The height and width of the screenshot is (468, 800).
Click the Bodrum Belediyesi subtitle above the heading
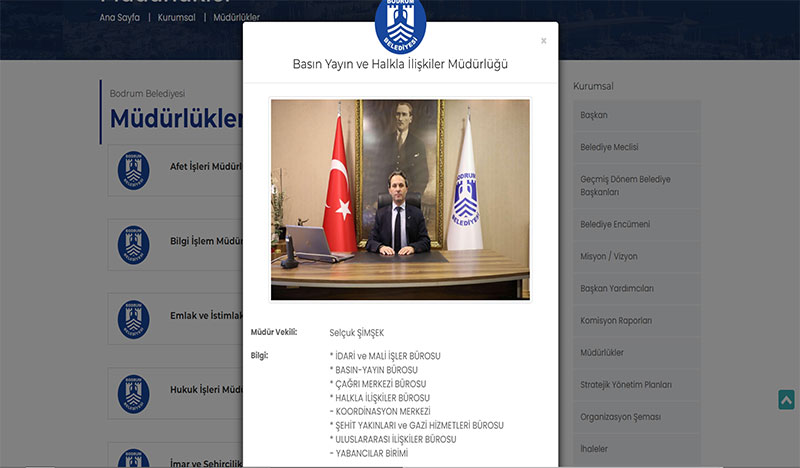click(147, 94)
